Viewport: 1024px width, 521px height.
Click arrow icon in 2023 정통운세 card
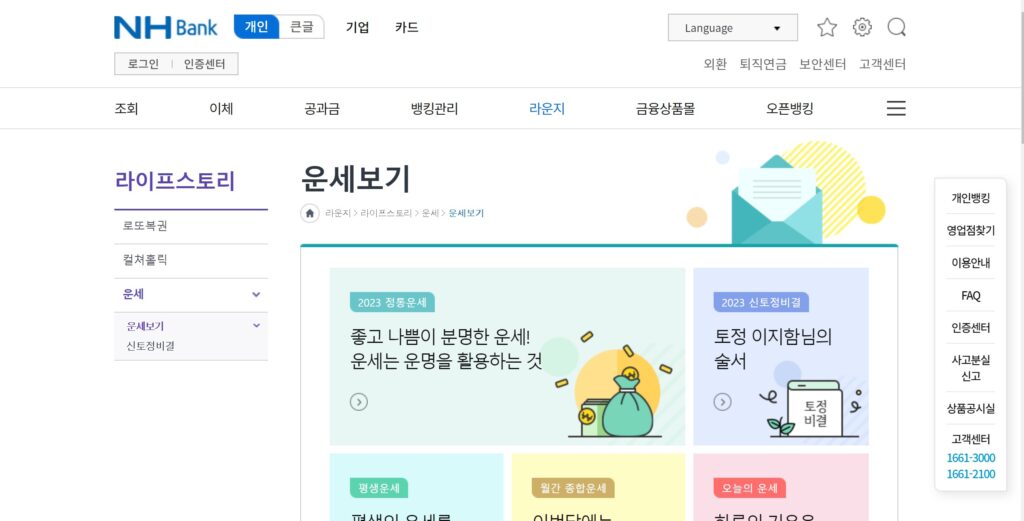coord(359,402)
